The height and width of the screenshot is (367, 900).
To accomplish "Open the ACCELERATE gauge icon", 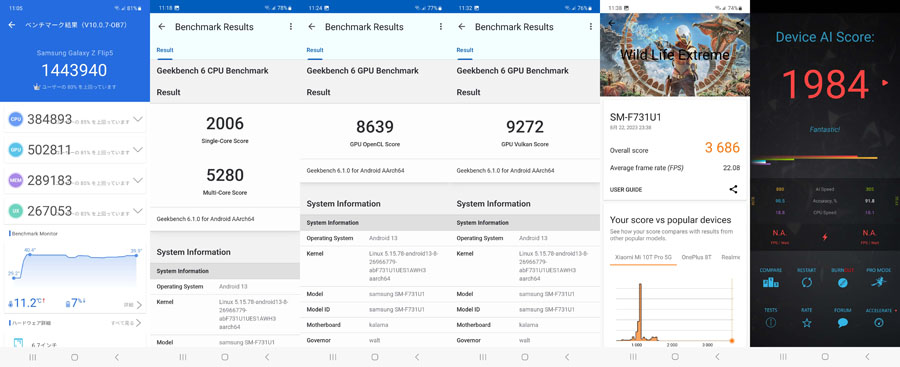I will [x=878, y=323].
